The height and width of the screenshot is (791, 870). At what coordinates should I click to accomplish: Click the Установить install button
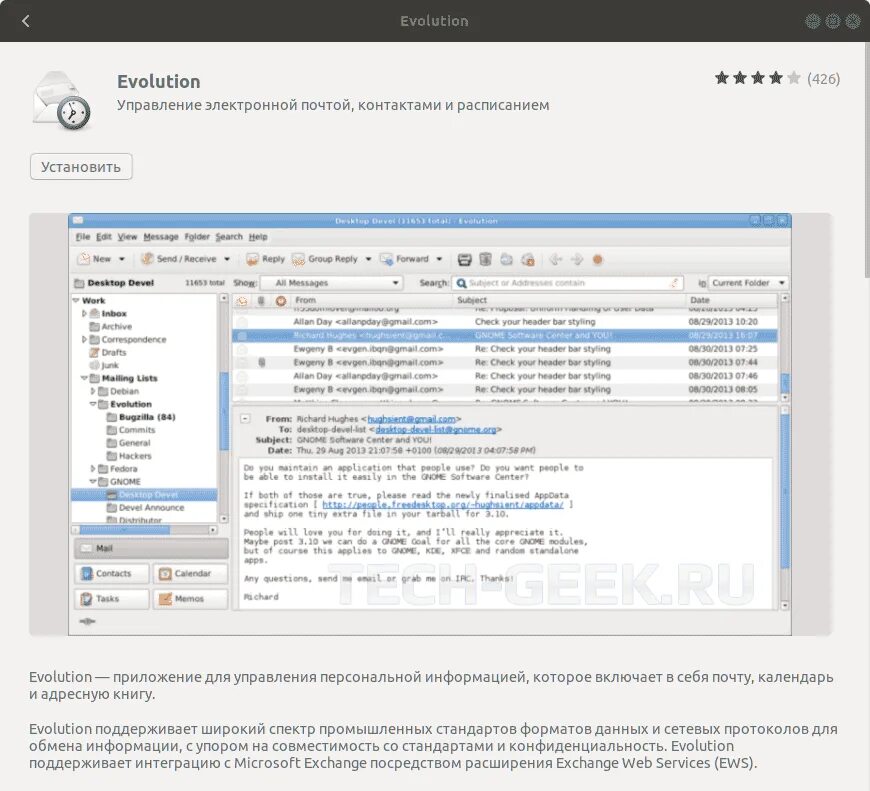tap(81, 166)
